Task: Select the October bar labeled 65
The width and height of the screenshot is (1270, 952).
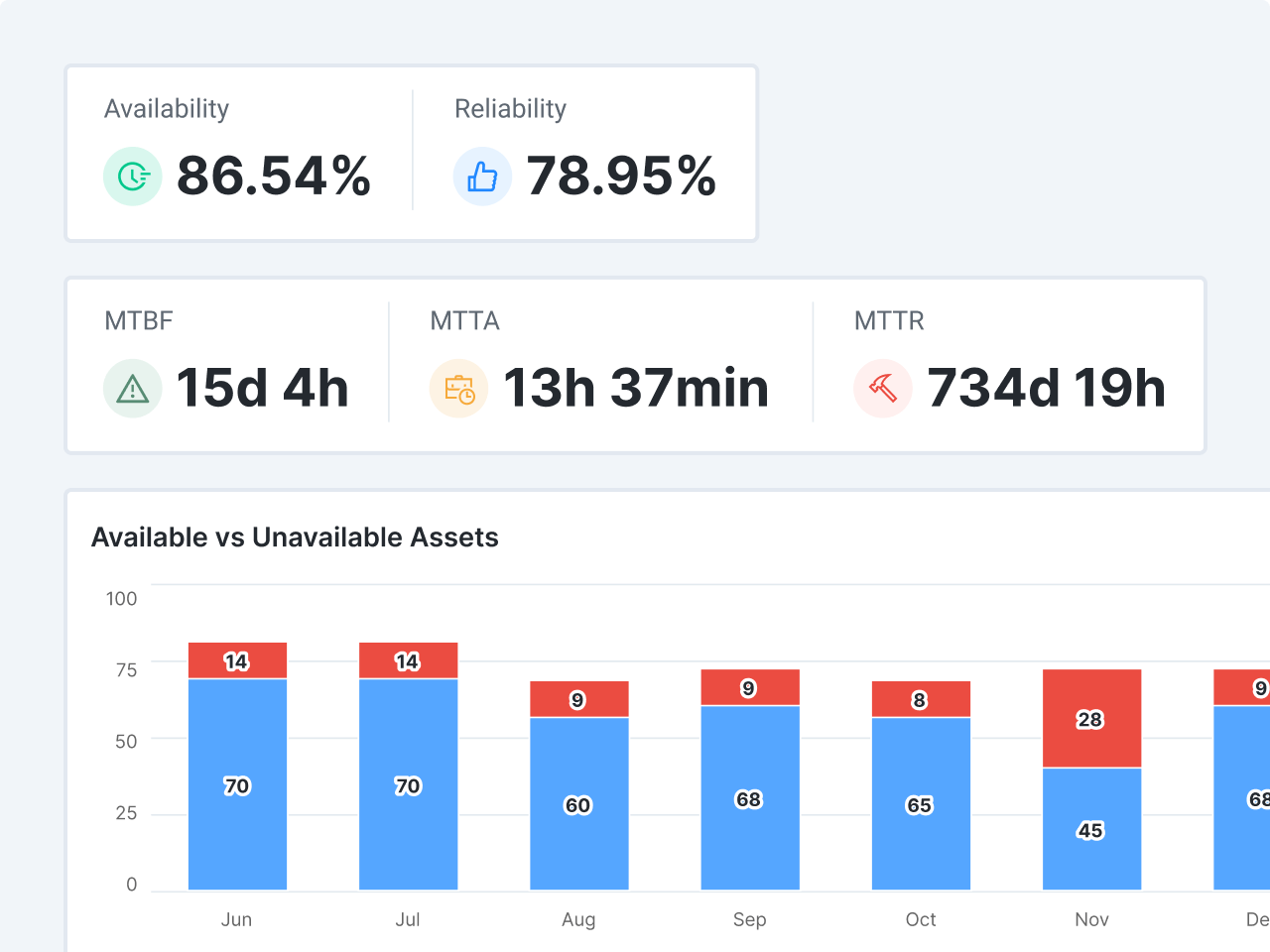Action: pos(921,805)
